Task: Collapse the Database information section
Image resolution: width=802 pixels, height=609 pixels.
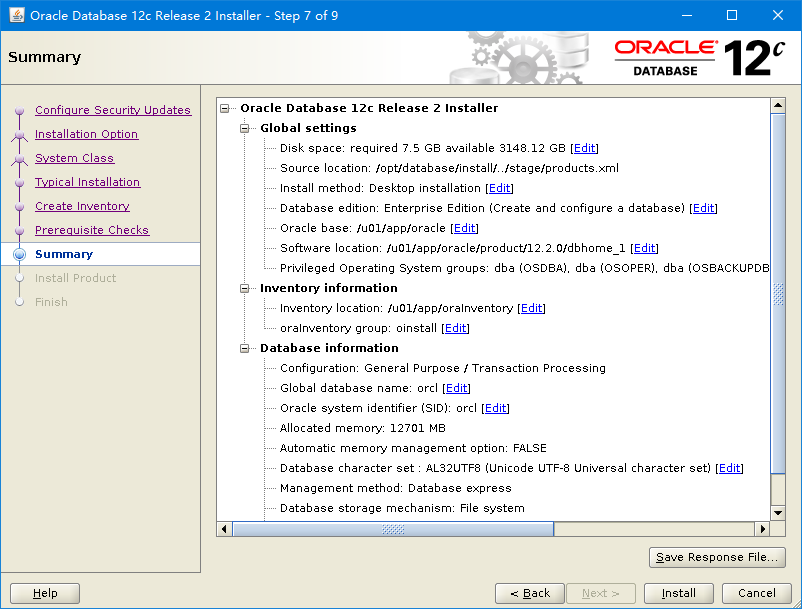Action: pyautogui.click(x=244, y=348)
